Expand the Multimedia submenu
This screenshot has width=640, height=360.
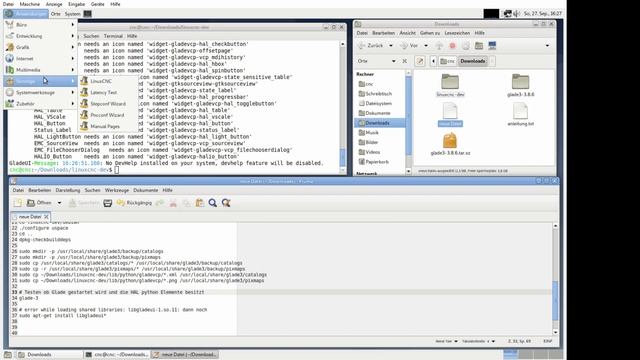40,70
